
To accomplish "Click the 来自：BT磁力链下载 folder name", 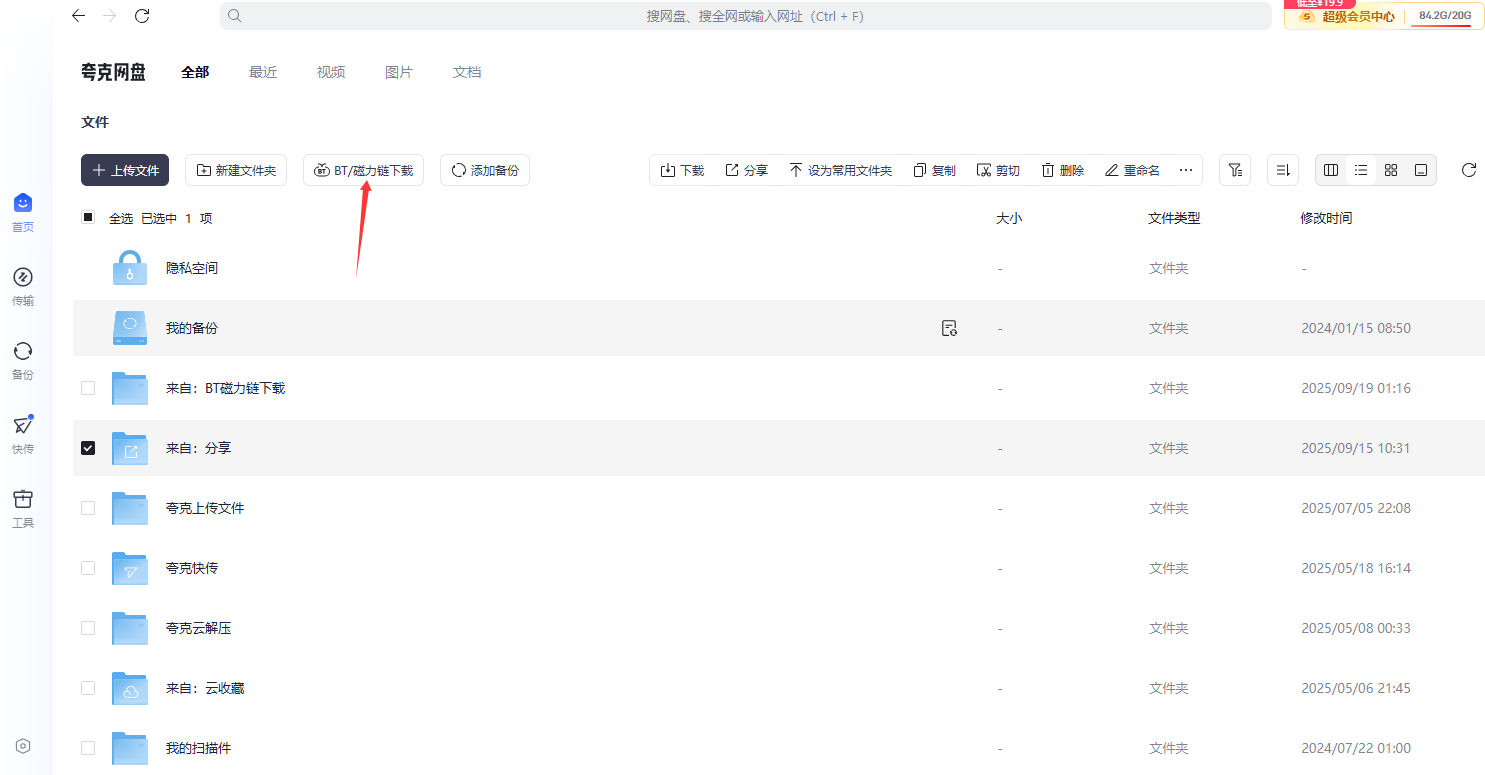I will point(226,388).
